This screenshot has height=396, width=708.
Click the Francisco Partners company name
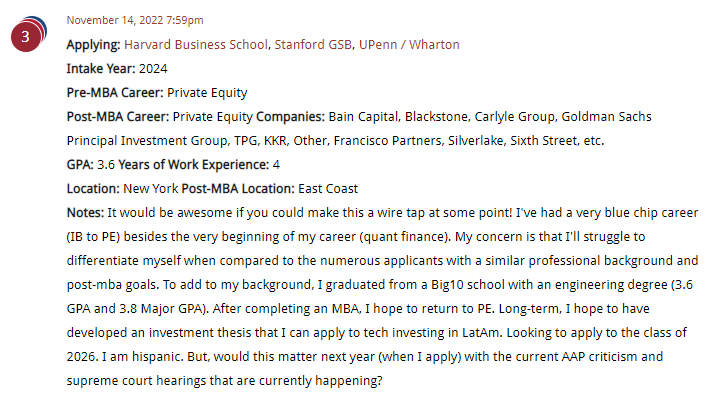pyautogui.click(x=387, y=140)
